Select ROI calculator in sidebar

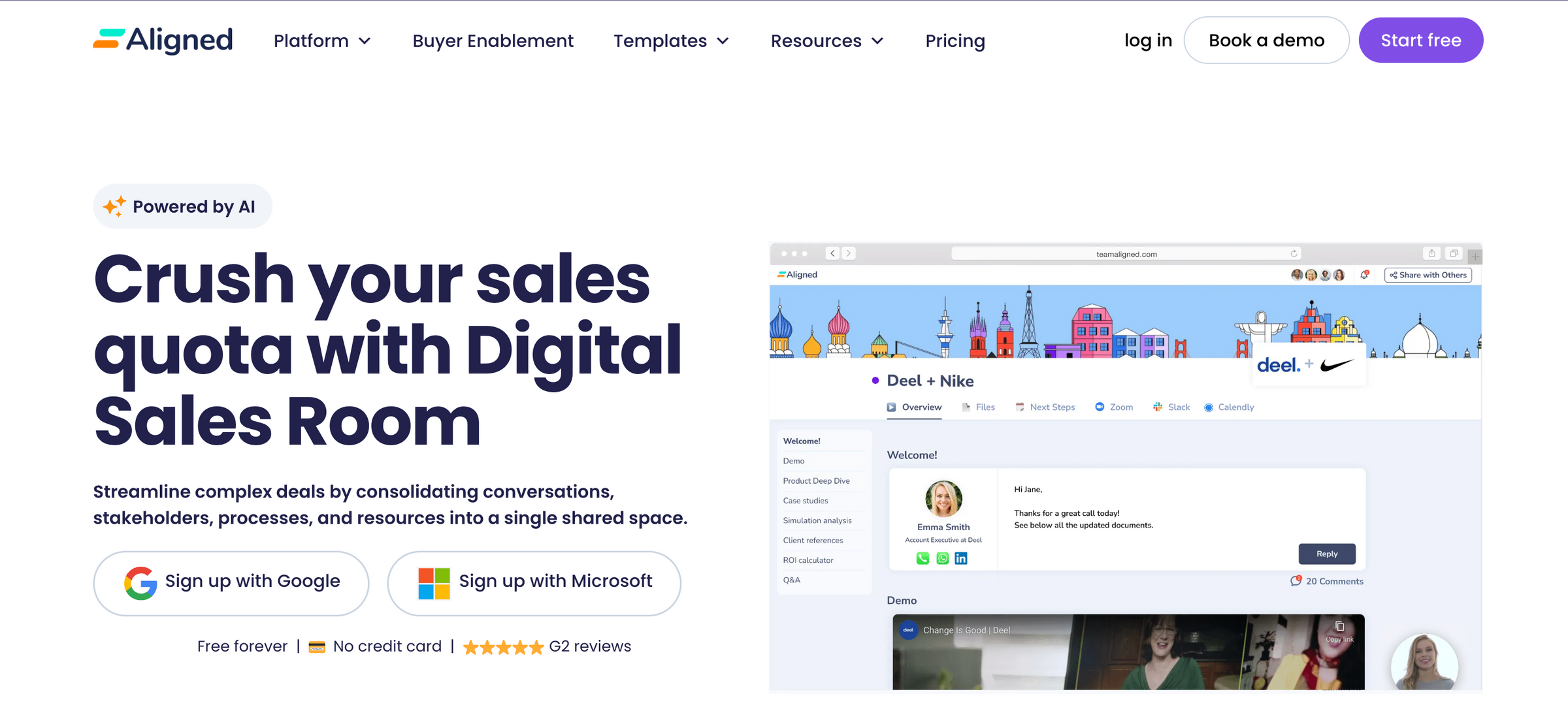pyautogui.click(x=808, y=560)
